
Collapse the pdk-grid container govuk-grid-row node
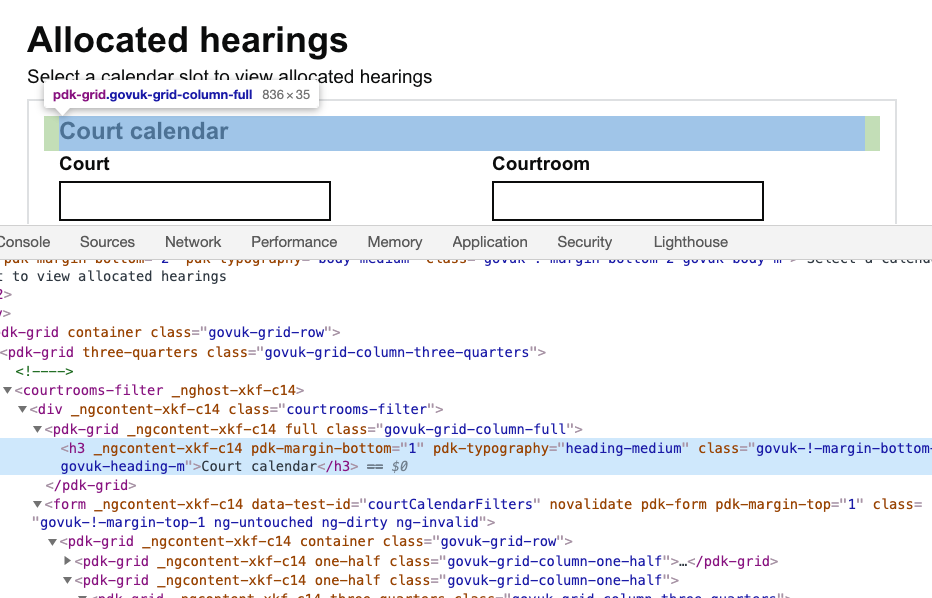pos(52,542)
